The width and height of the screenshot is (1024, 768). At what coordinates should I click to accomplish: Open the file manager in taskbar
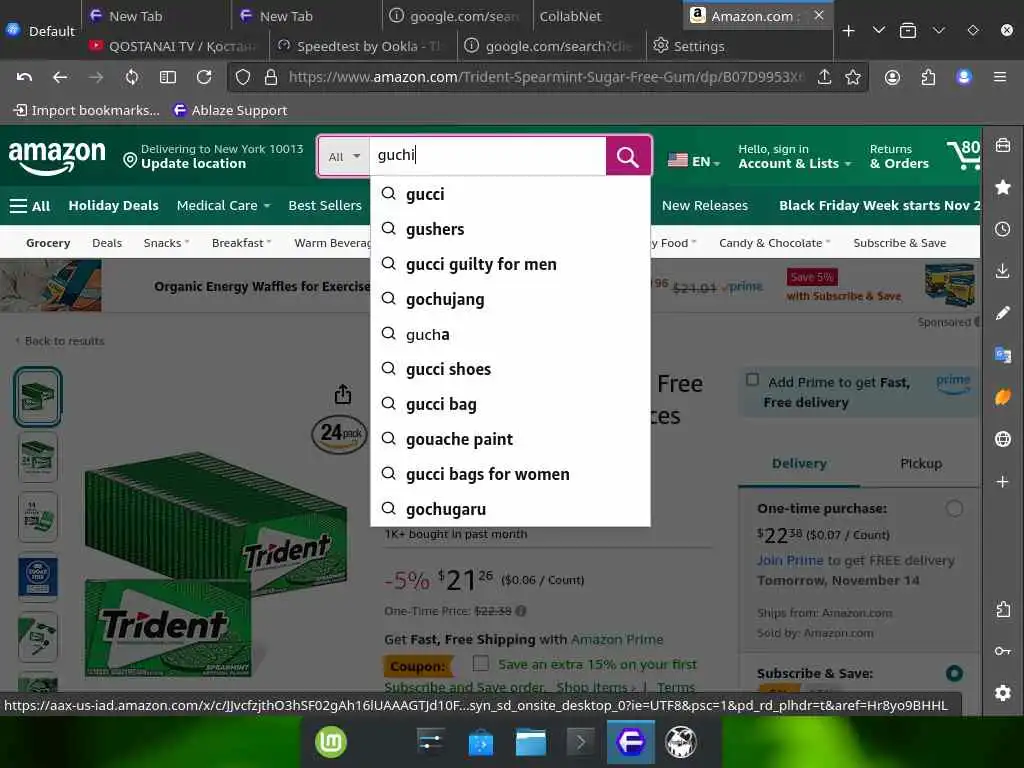[x=531, y=743]
